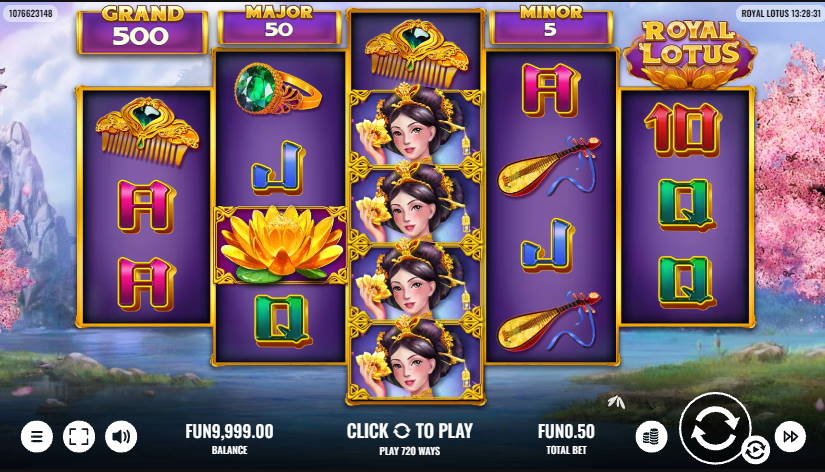Open the coin stack bet settings
Viewport: 825px width, 472px height.
coord(651,436)
